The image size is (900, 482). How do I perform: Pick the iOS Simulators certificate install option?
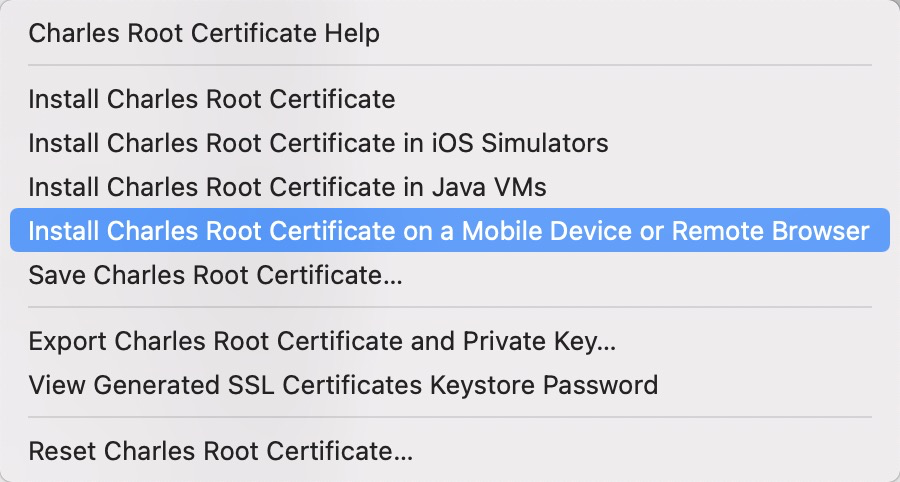[318, 143]
